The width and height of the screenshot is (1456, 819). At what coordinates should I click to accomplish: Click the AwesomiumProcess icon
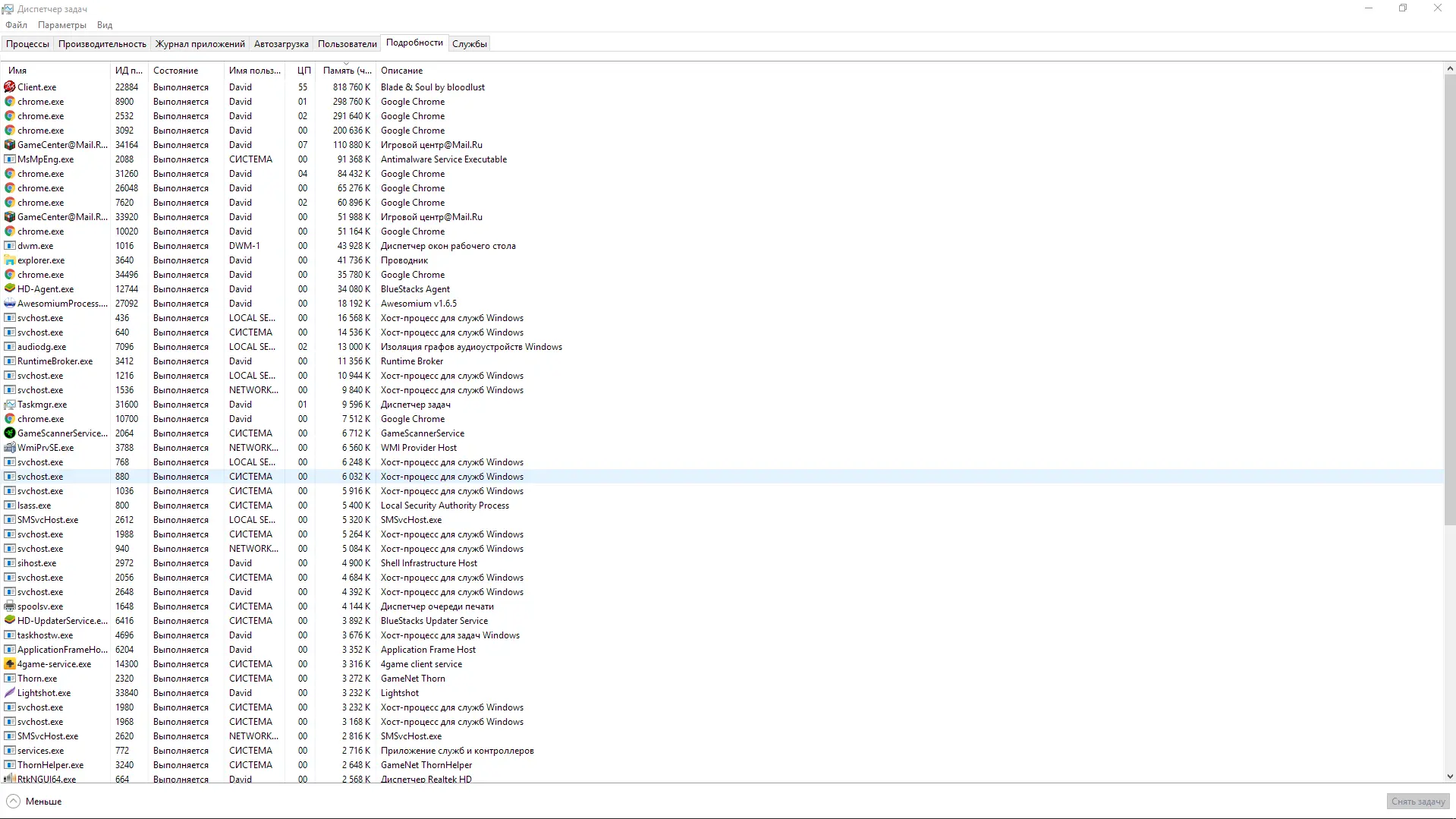point(10,304)
